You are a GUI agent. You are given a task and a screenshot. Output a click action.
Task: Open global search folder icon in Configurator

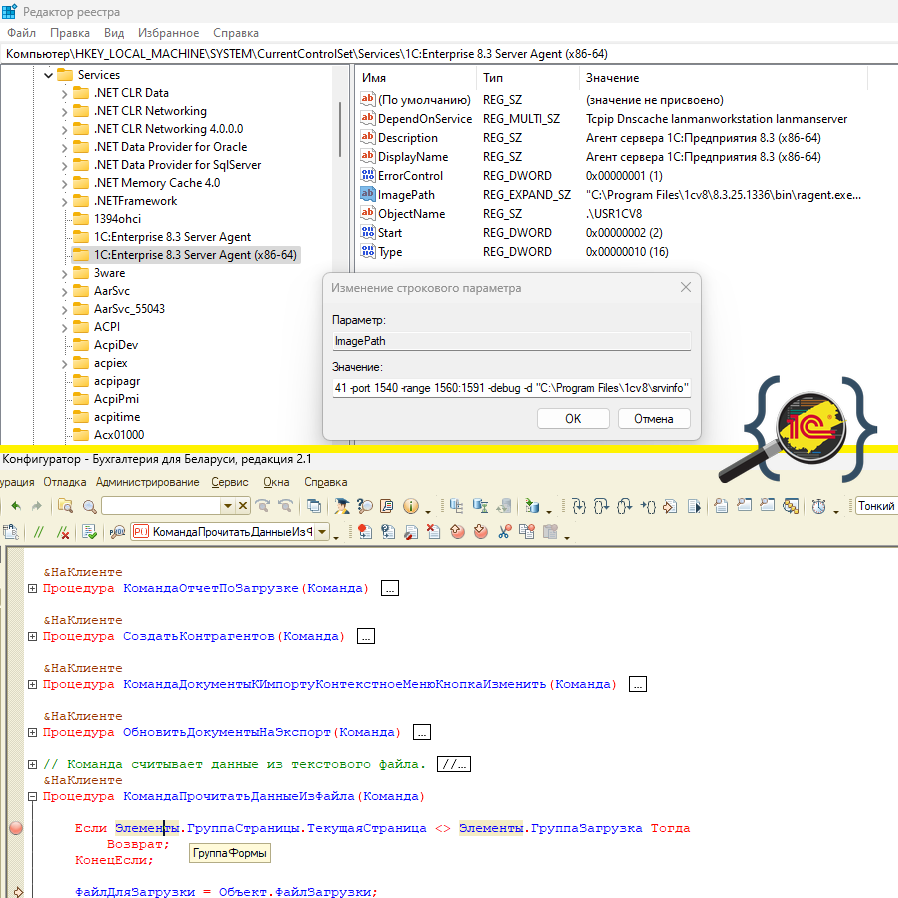(65, 506)
